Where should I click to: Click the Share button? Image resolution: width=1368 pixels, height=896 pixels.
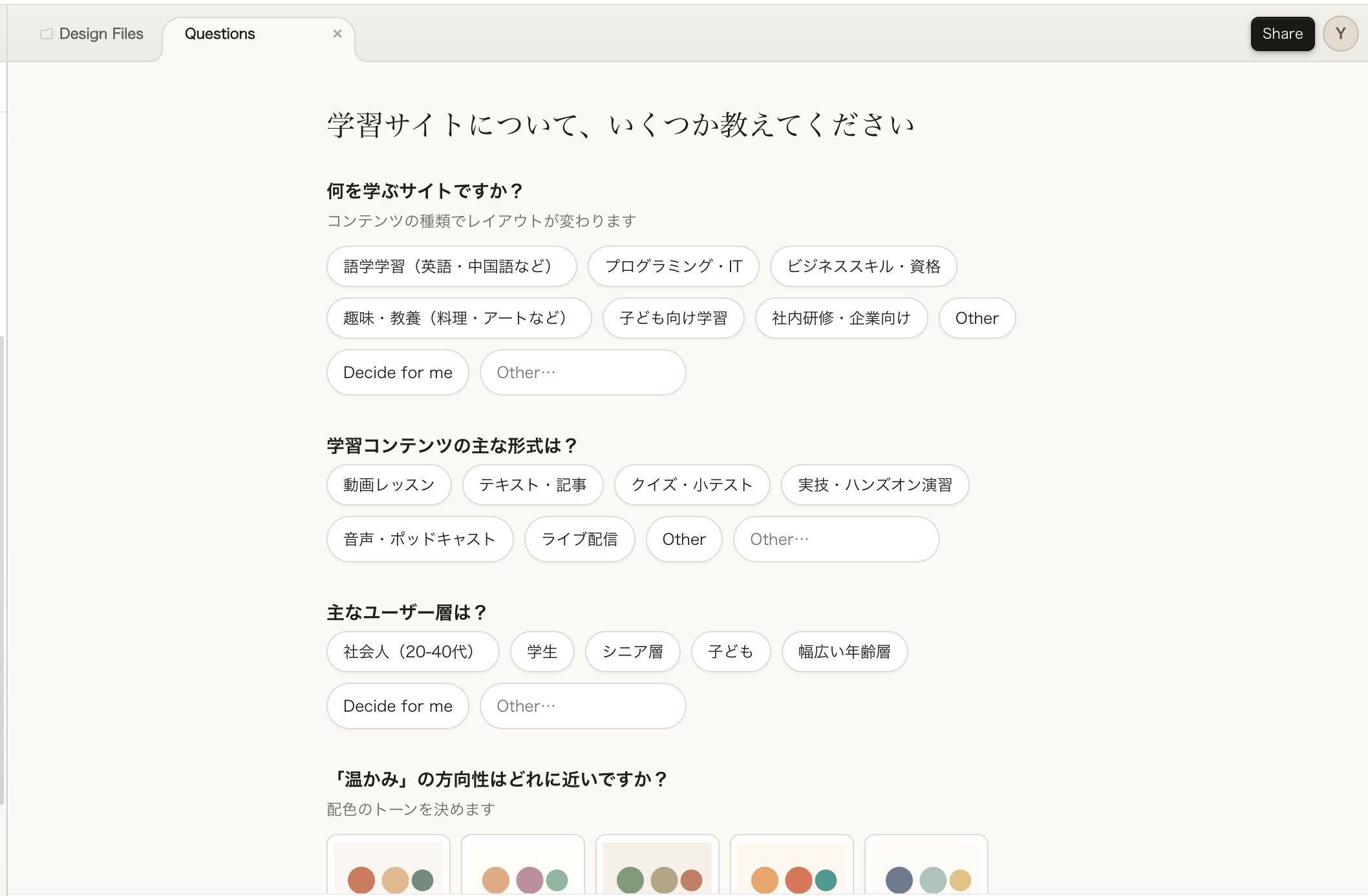(x=1282, y=34)
